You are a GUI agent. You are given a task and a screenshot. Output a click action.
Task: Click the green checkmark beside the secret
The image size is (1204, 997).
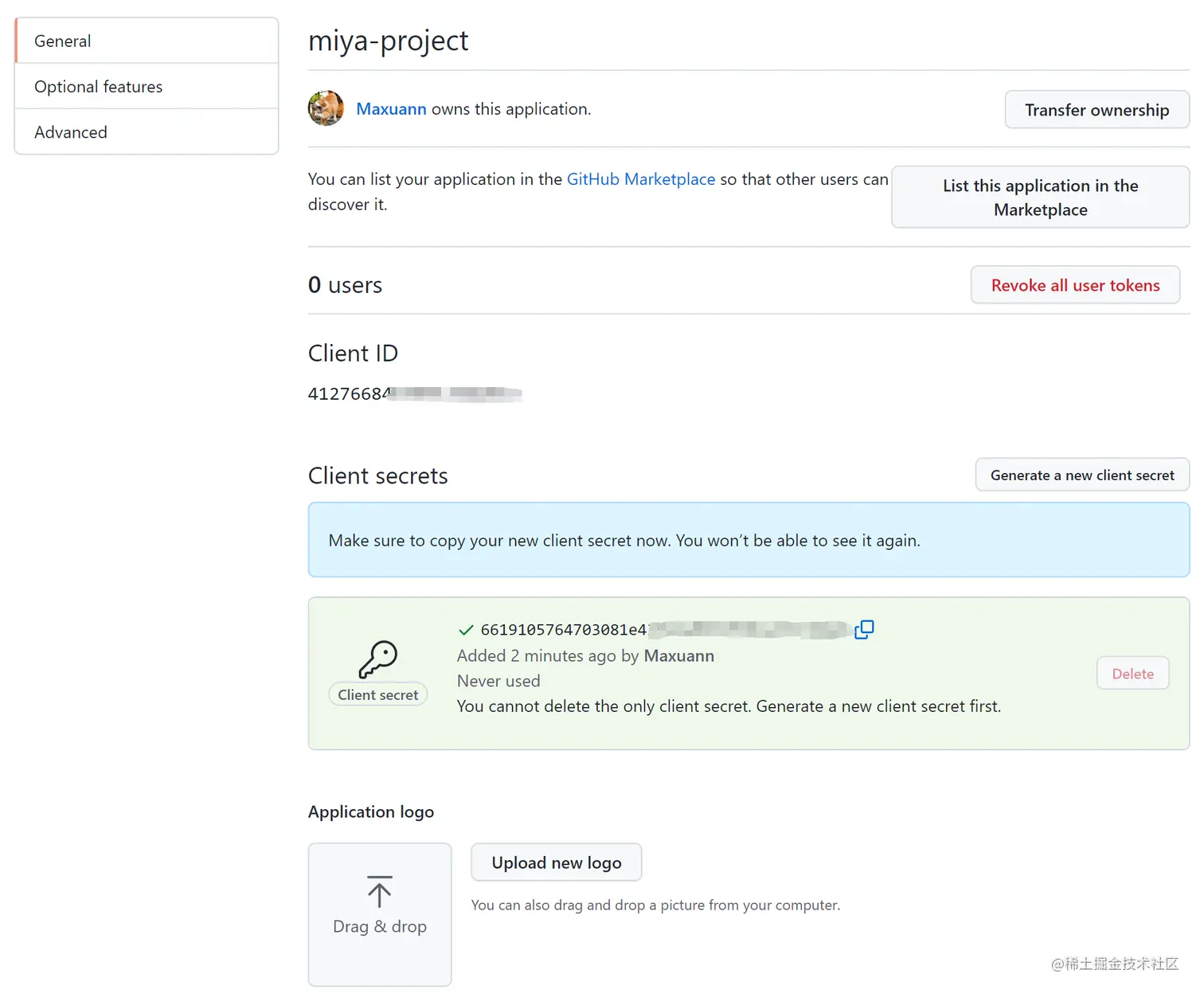(x=466, y=630)
